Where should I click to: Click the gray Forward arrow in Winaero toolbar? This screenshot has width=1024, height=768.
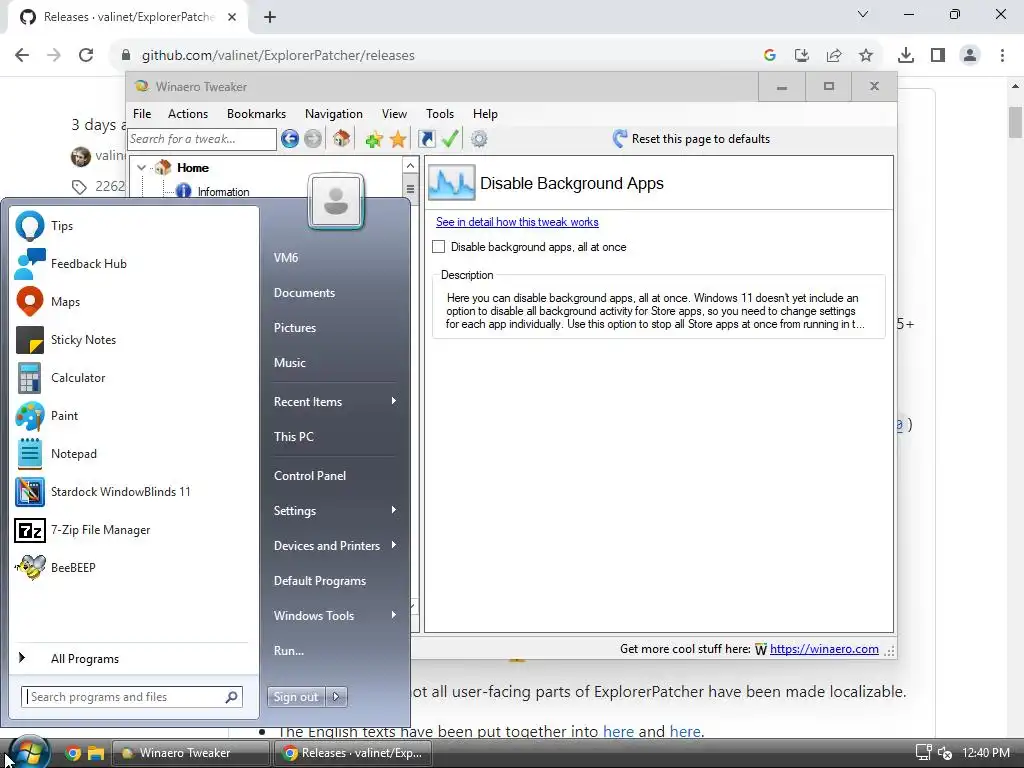(313, 138)
